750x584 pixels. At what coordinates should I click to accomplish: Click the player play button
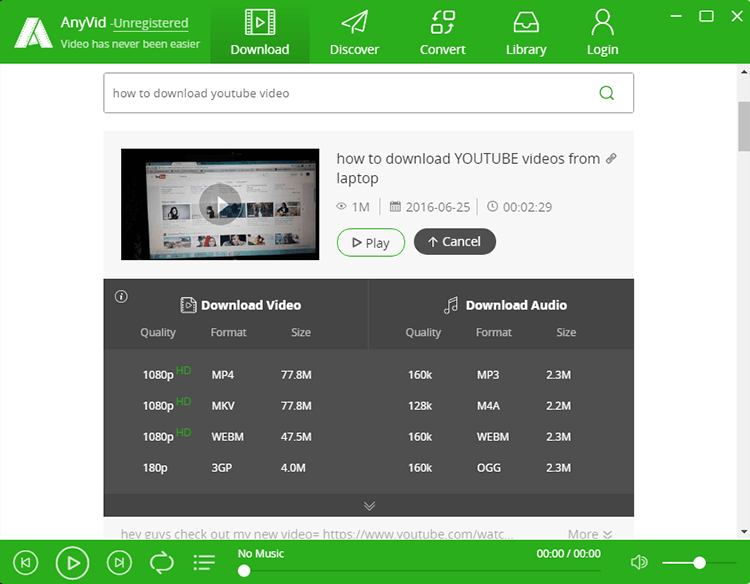[x=72, y=562]
